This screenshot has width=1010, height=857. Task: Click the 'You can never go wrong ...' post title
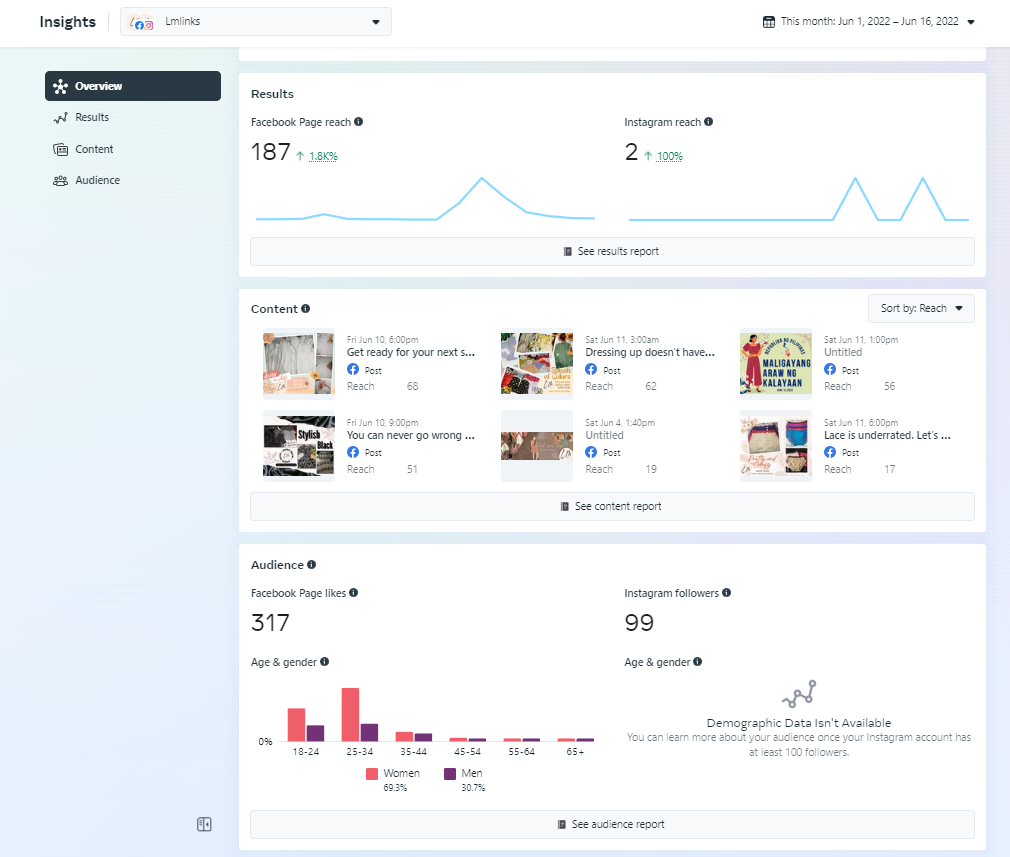(411, 436)
